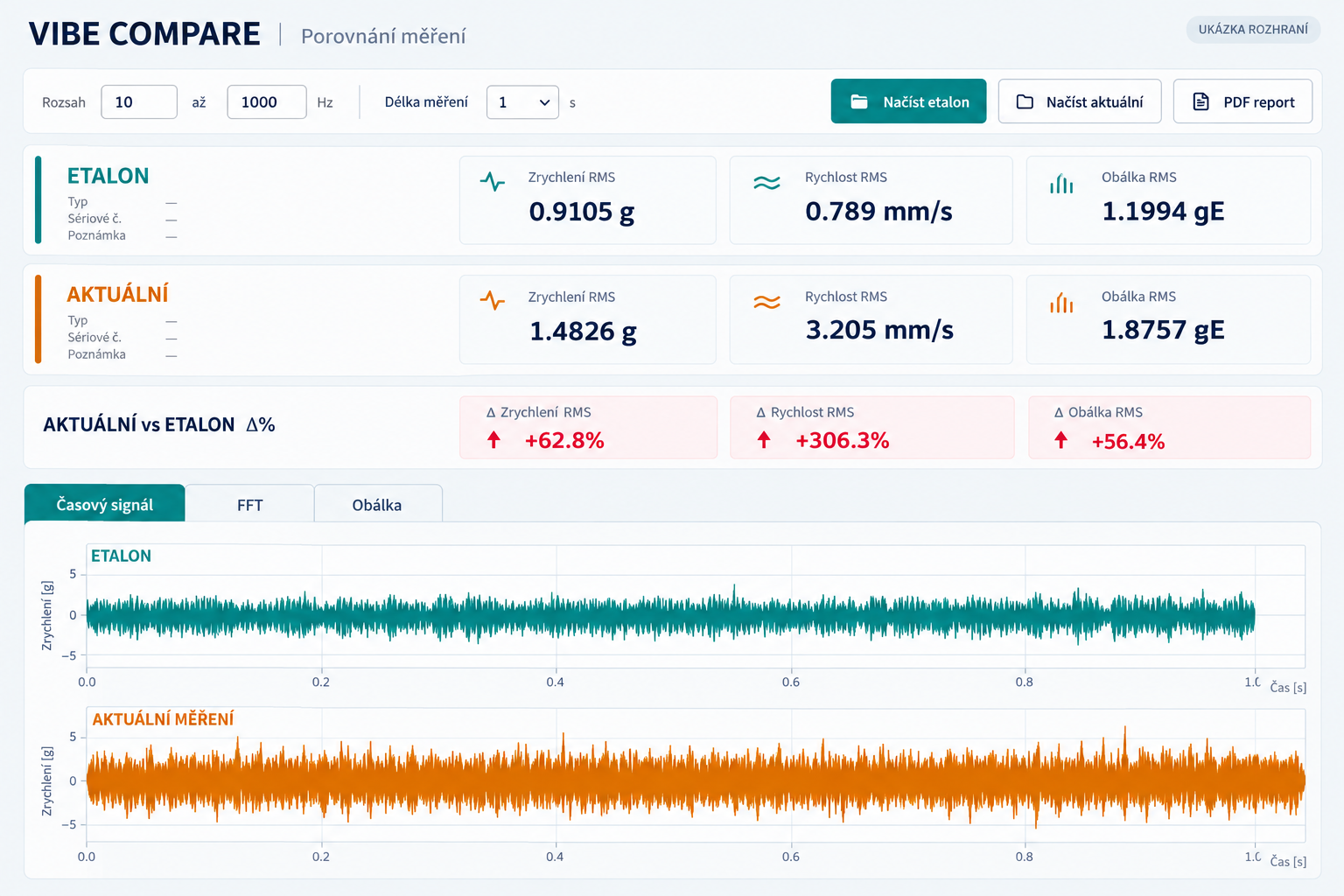Click the document icon in PDF report
The height and width of the screenshot is (896, 1344).
(1201, 101)
